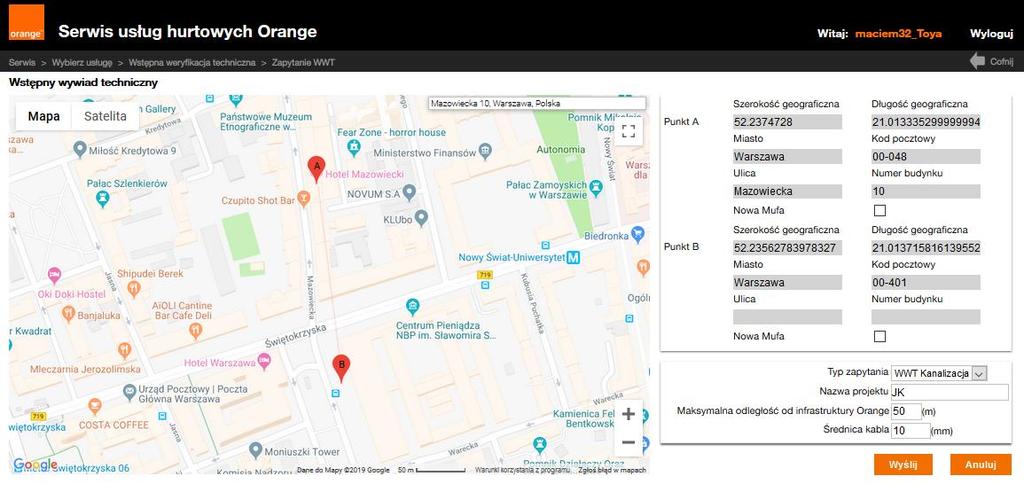Screen dimensions: 1024x484
Task: Click Pałac Zamoyskich museum pin
Action: coord(595,189)
